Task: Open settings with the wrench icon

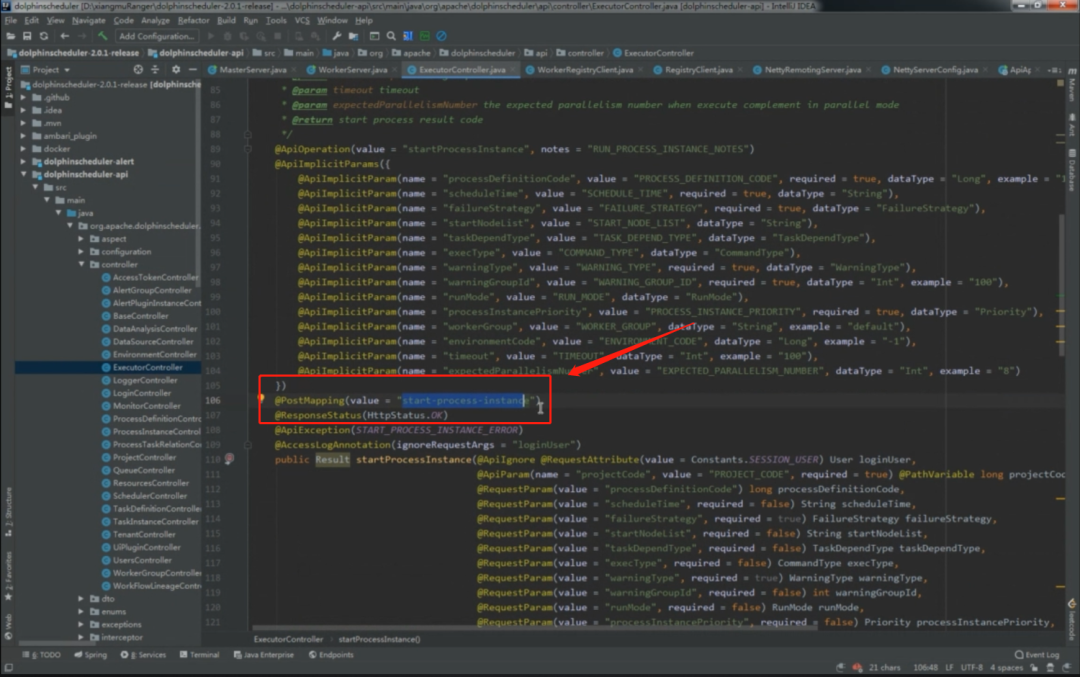Action: pyautogui.click(x=336, y=36)
